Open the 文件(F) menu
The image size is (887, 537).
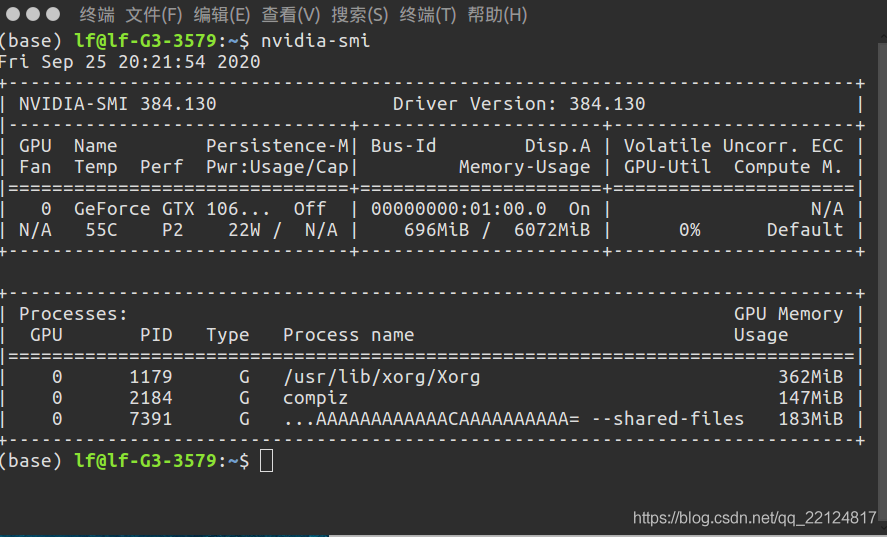(153, 15)
